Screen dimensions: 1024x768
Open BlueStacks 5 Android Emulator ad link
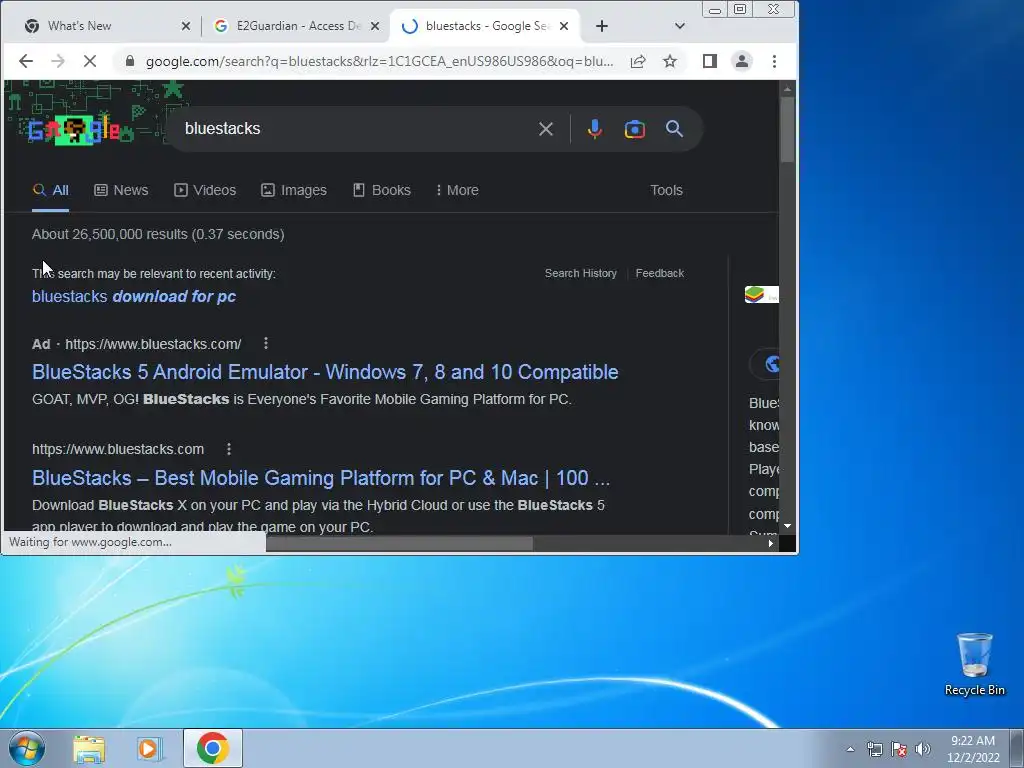[325, 372]
